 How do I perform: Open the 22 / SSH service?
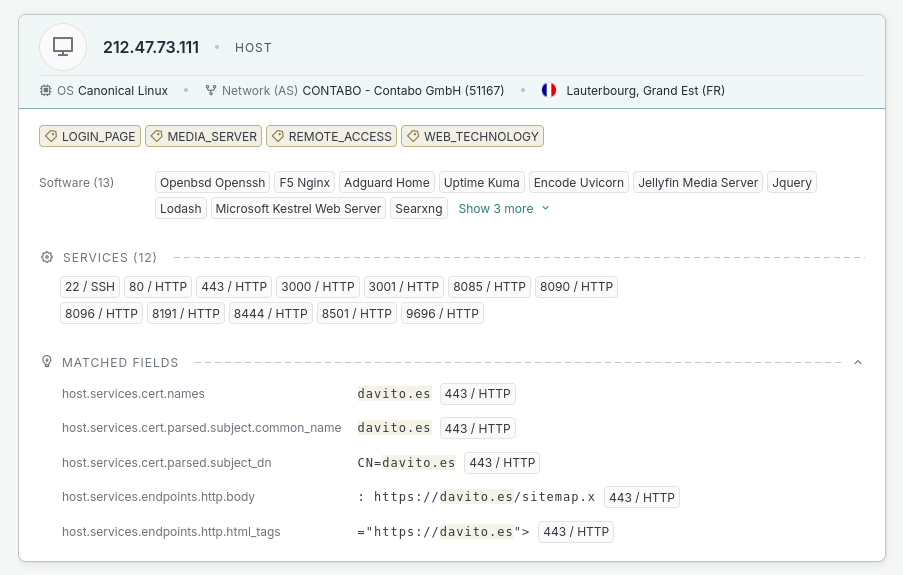[x=90, y=286]
